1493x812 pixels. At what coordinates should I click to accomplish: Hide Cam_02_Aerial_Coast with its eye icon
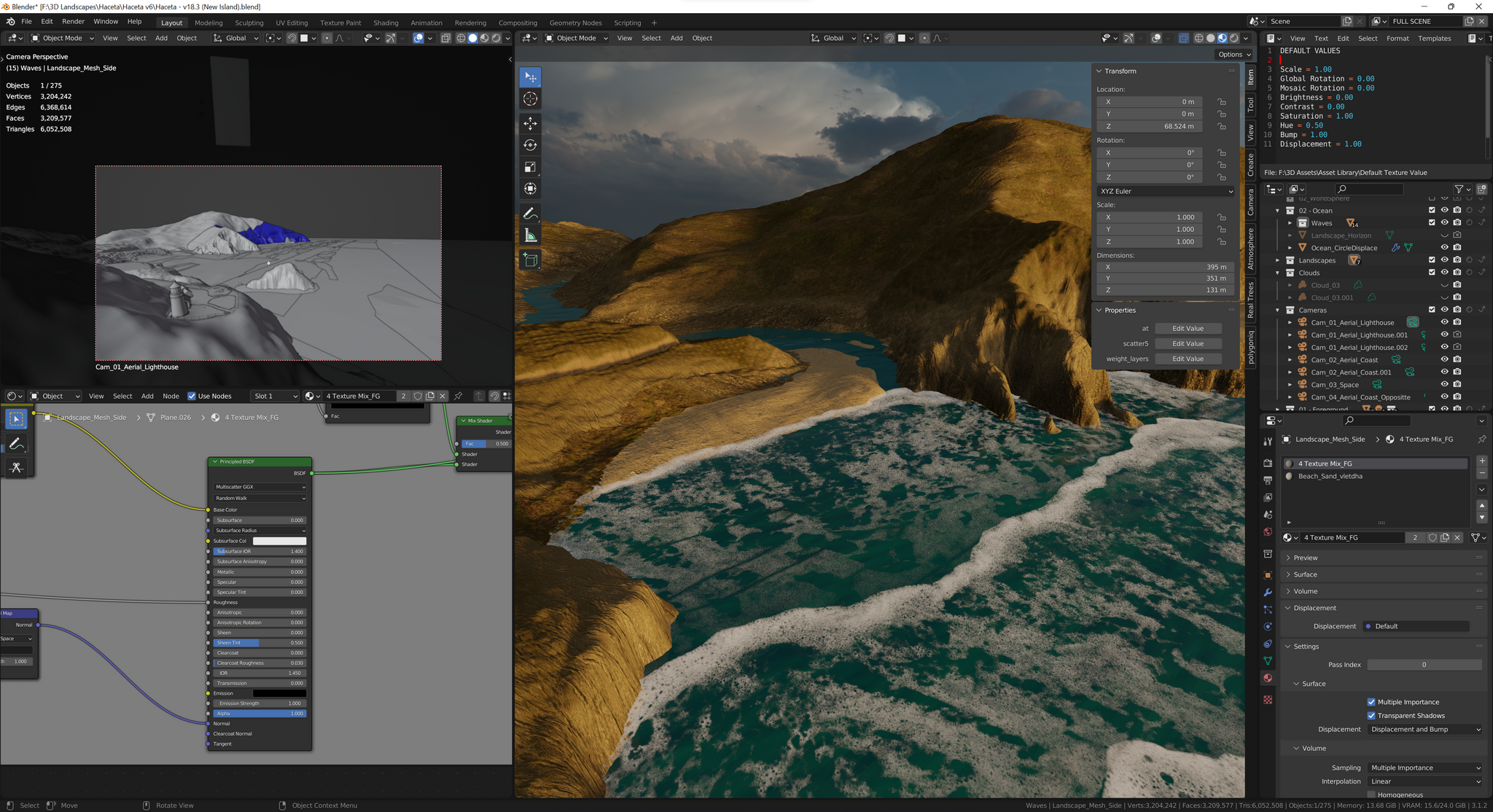click(x=1444, y=359)
